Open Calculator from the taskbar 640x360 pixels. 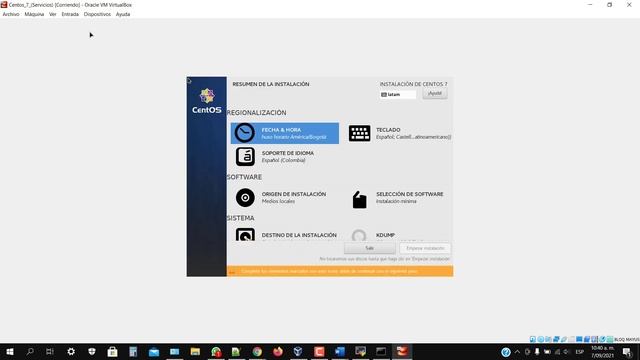coord(133,351)
